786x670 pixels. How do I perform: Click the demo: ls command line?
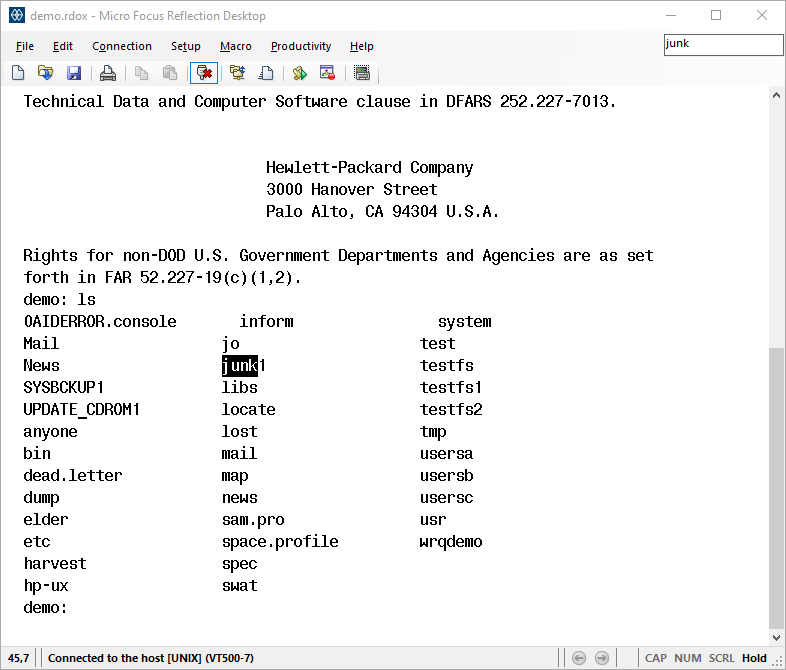click(60, 299)
